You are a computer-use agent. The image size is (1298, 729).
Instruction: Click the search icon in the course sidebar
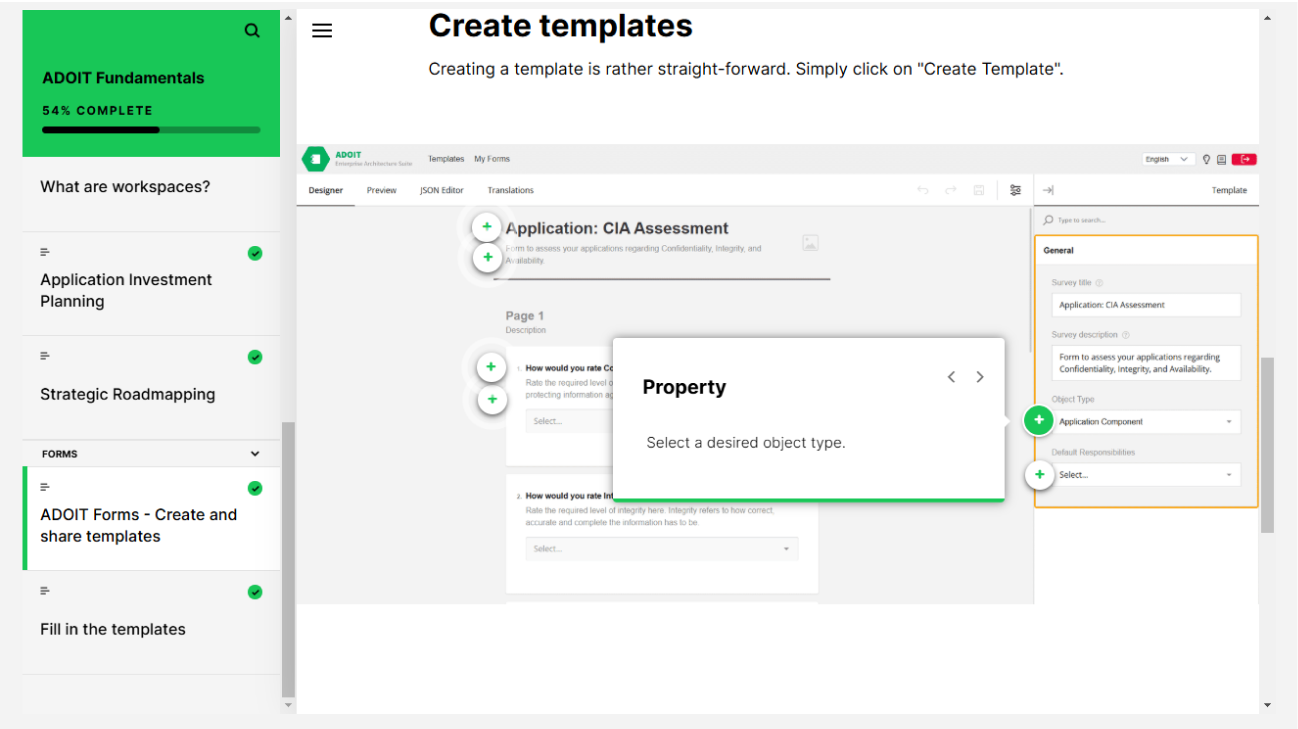[252, 31]
